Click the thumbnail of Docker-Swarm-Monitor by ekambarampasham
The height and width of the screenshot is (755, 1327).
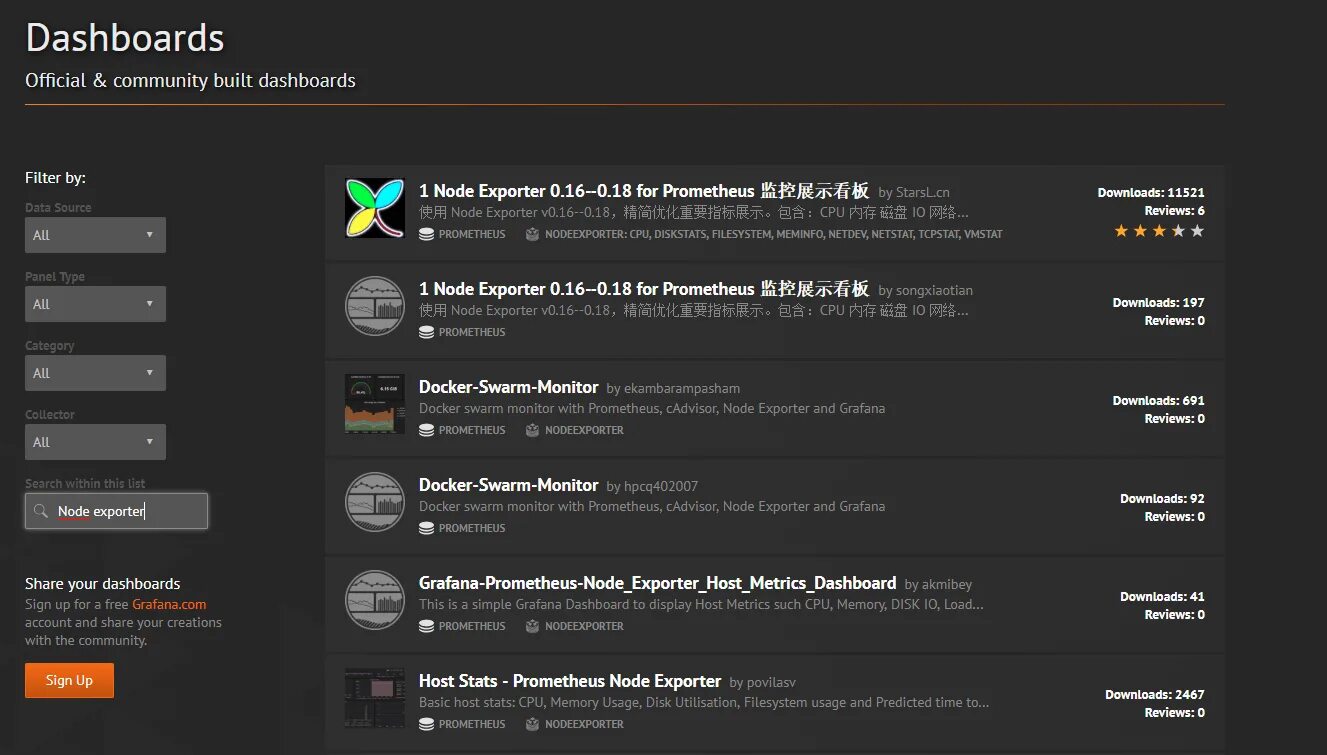coord(375,404)
